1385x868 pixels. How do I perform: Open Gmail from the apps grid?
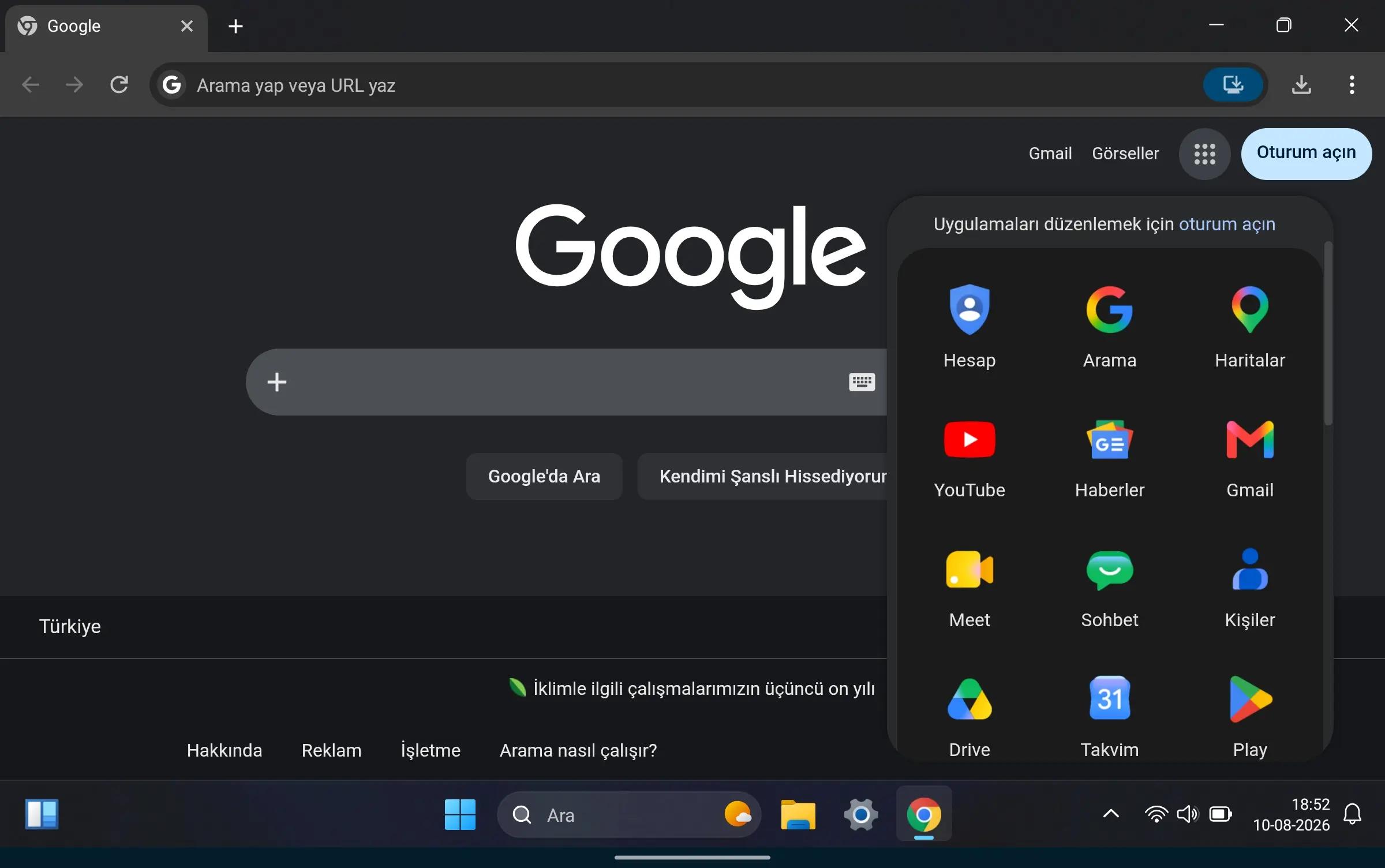click(1250, 458)
